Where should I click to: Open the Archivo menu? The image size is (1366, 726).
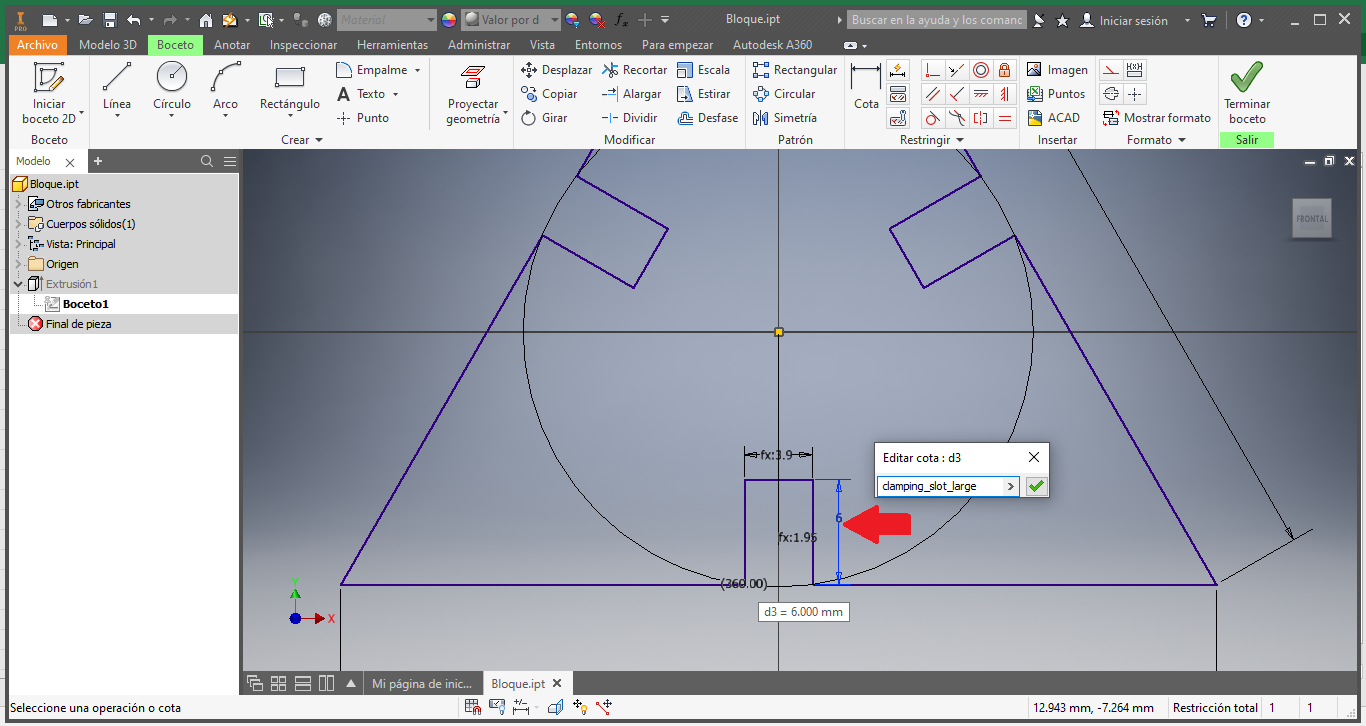38,44
